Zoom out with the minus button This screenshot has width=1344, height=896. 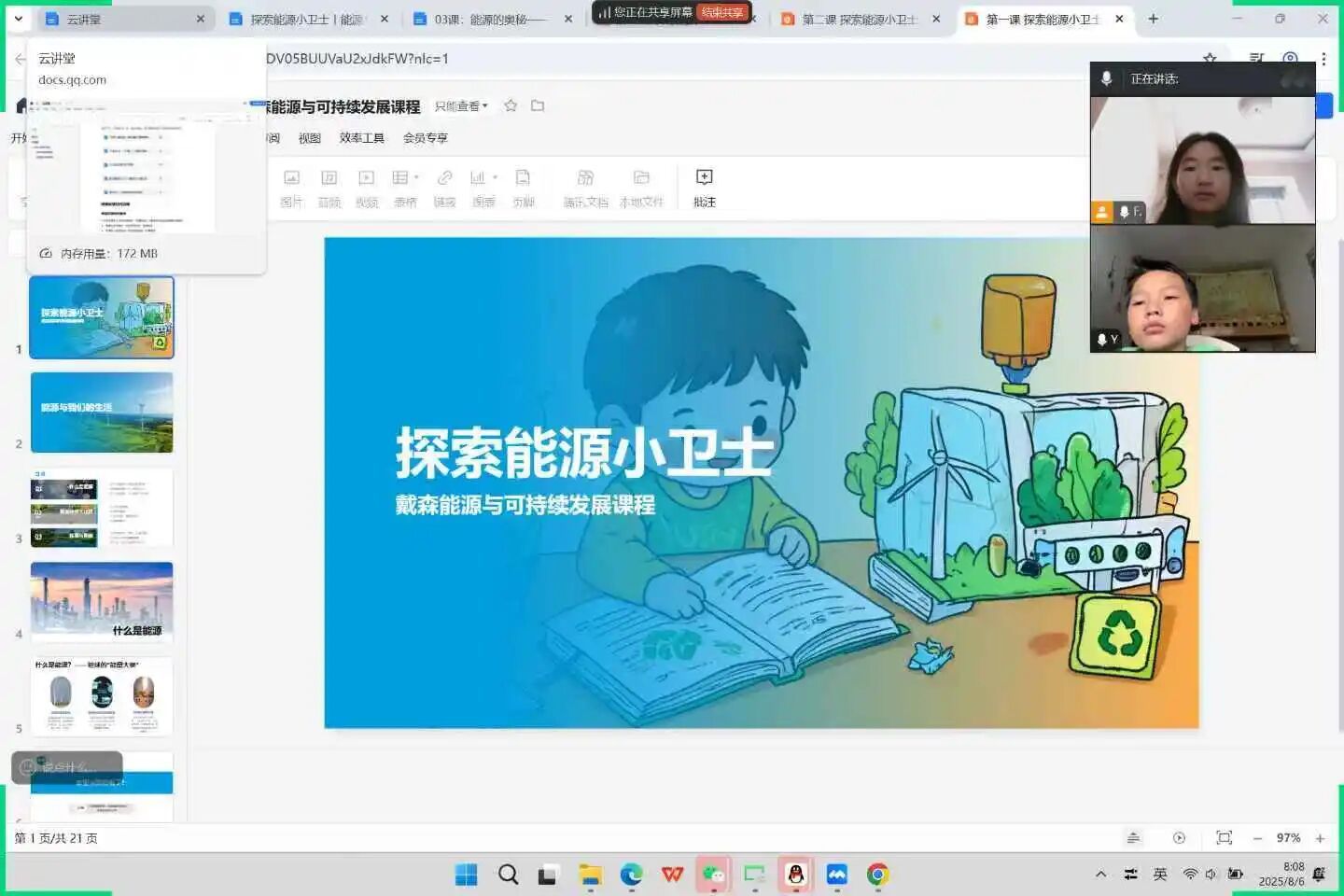[1257, 838]
